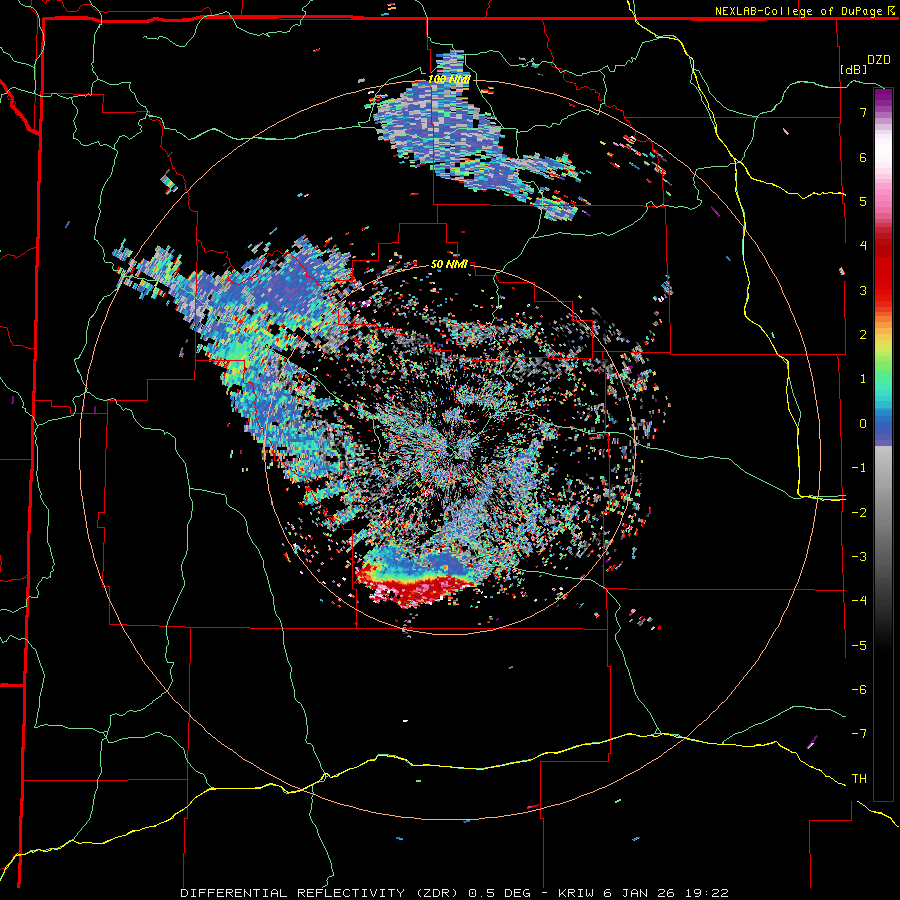
Task: Click the DZD legend title
Action: point(879,60)
